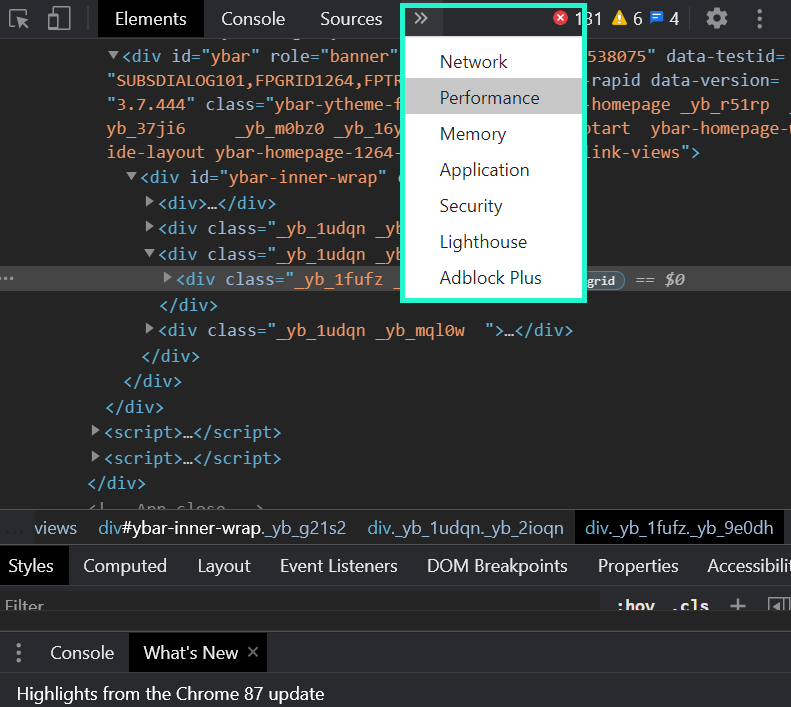This screenshot has width=791, height=707.
Task: Switch to the Console tab
Action: pyautogui.click(x=253, y=19)
